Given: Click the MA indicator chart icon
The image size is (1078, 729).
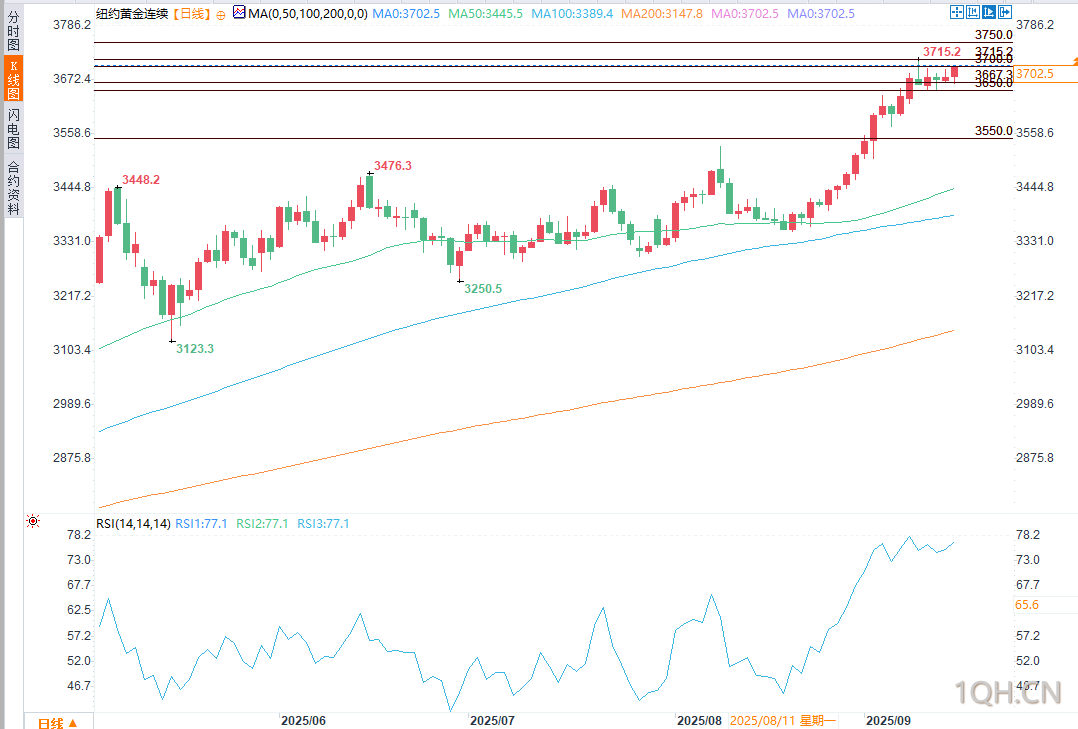Looking at the screenshot, I should 239,12.
